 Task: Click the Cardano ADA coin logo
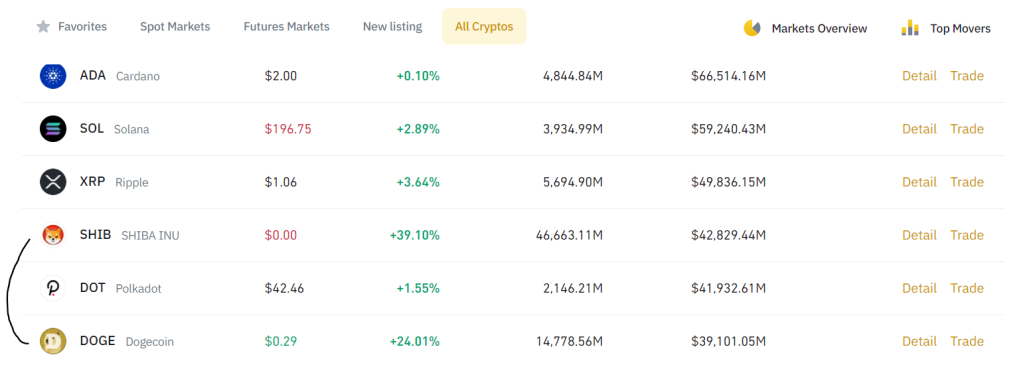point(53,76)
